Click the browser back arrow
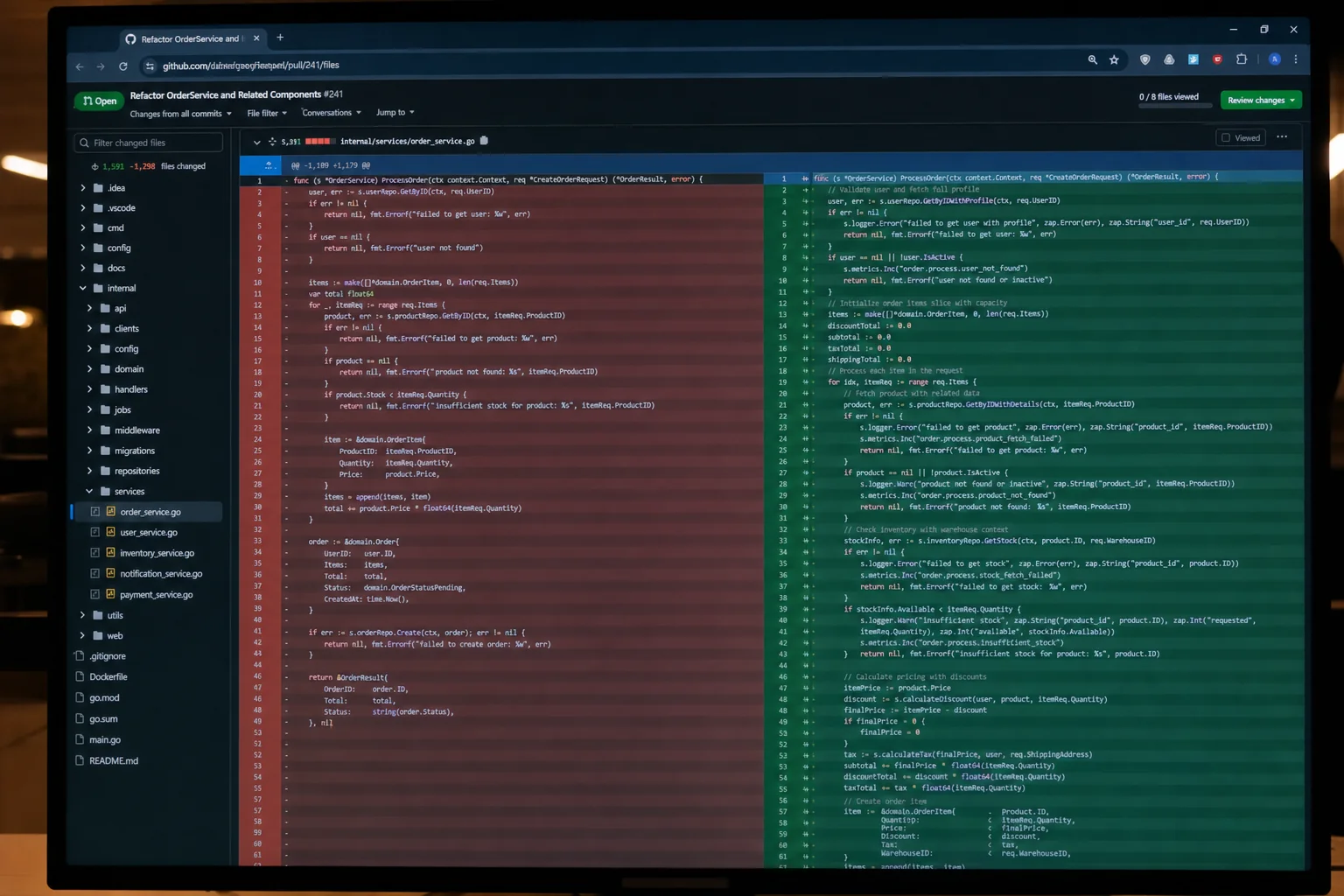 pos(80,66)
